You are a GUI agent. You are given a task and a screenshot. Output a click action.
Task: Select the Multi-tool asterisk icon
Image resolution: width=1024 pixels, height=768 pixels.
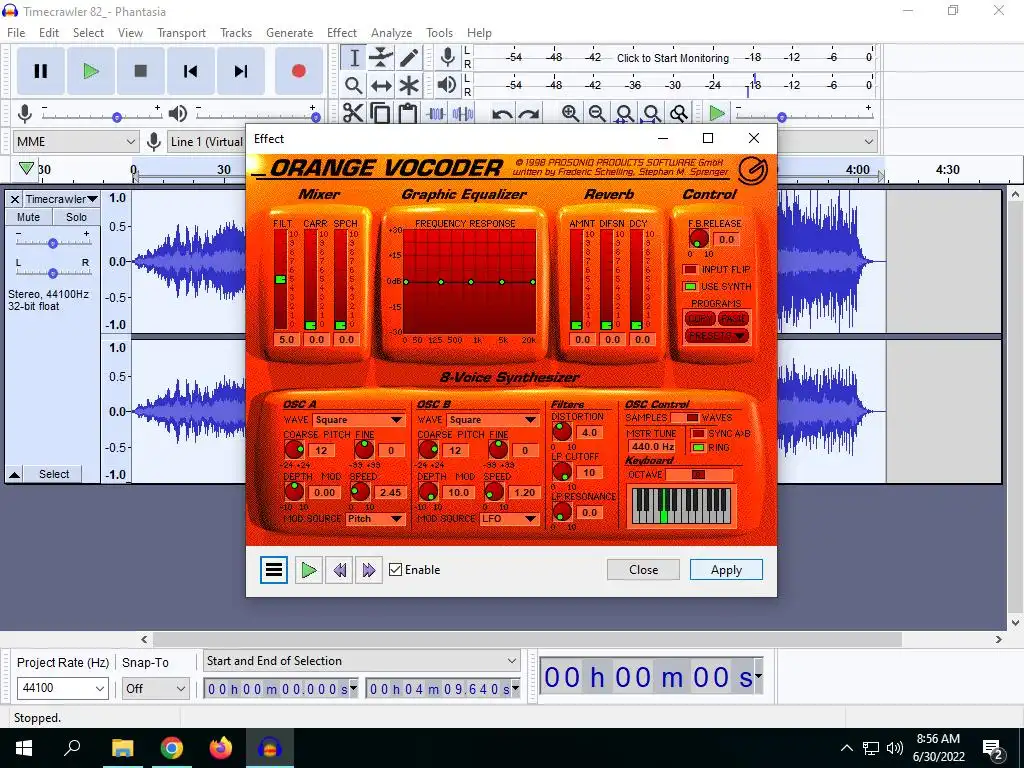click(x=409, y=85)
